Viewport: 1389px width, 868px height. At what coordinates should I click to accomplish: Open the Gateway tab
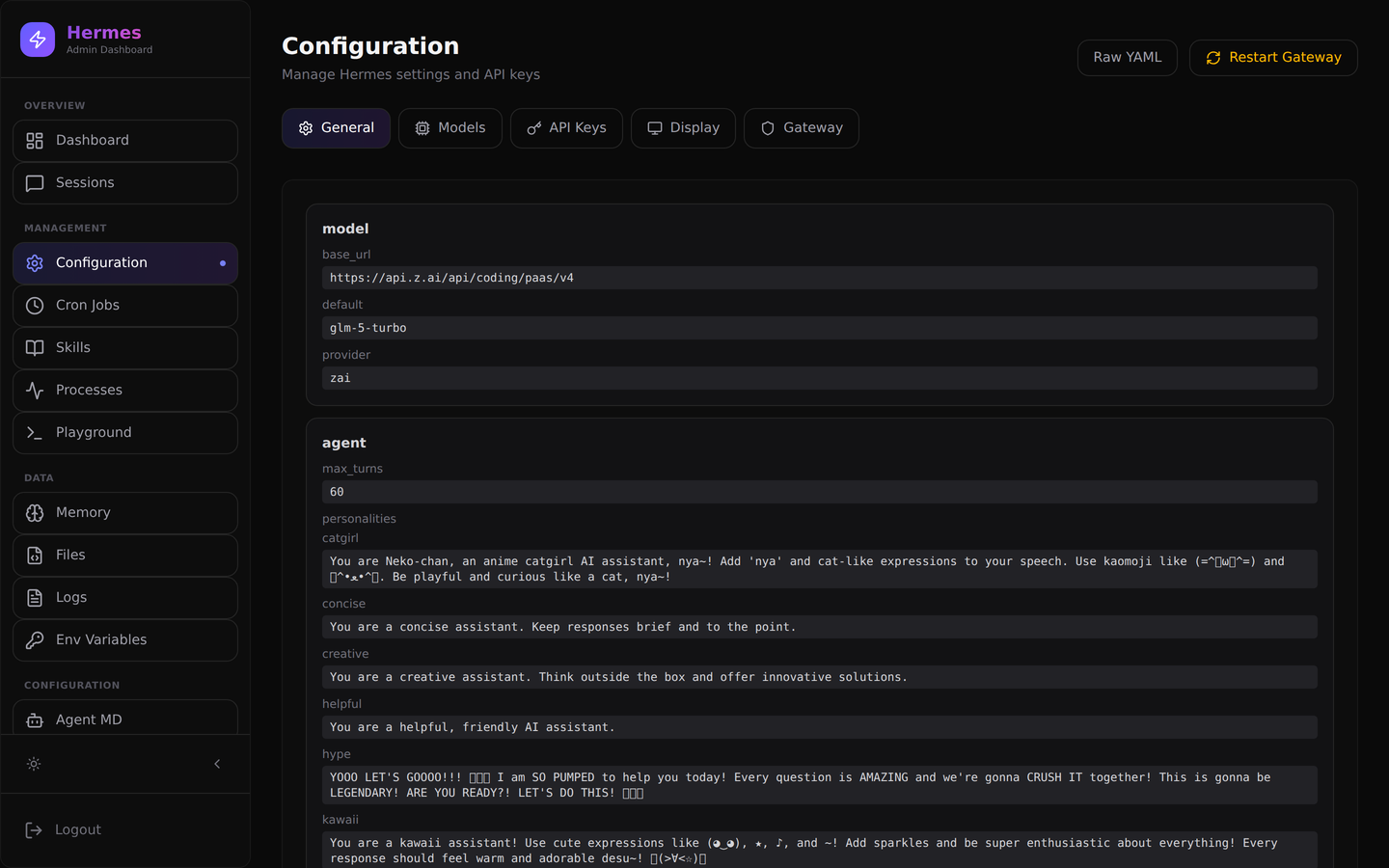point(802,128)
